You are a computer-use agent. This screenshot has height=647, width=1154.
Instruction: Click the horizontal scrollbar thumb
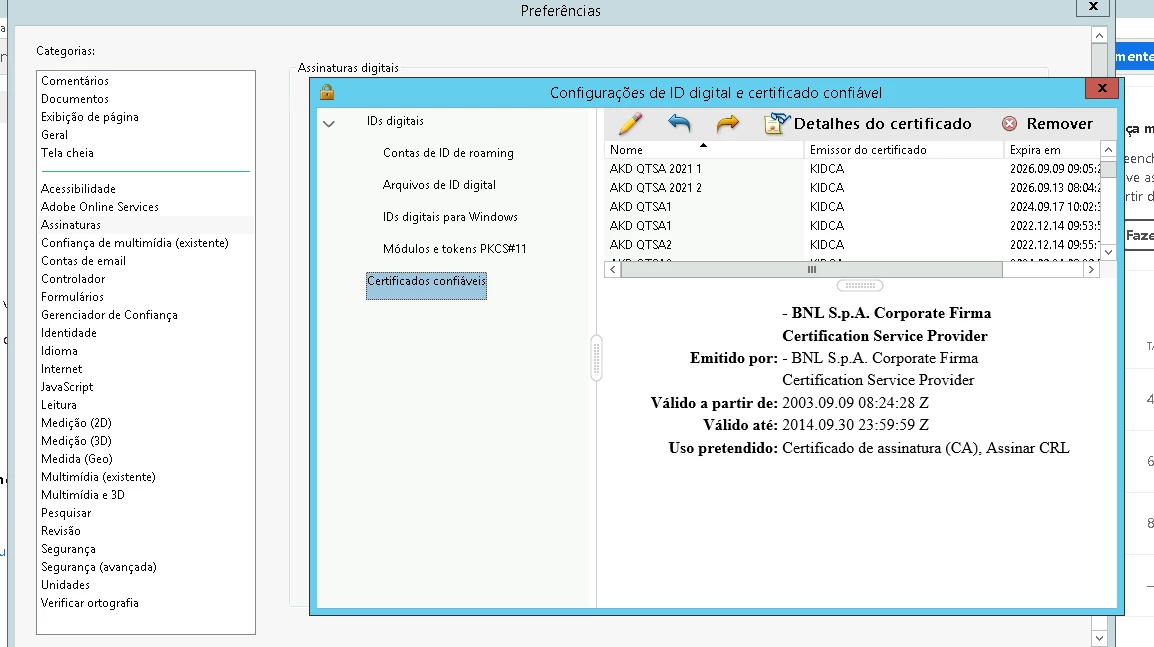(x=812, y=269)
